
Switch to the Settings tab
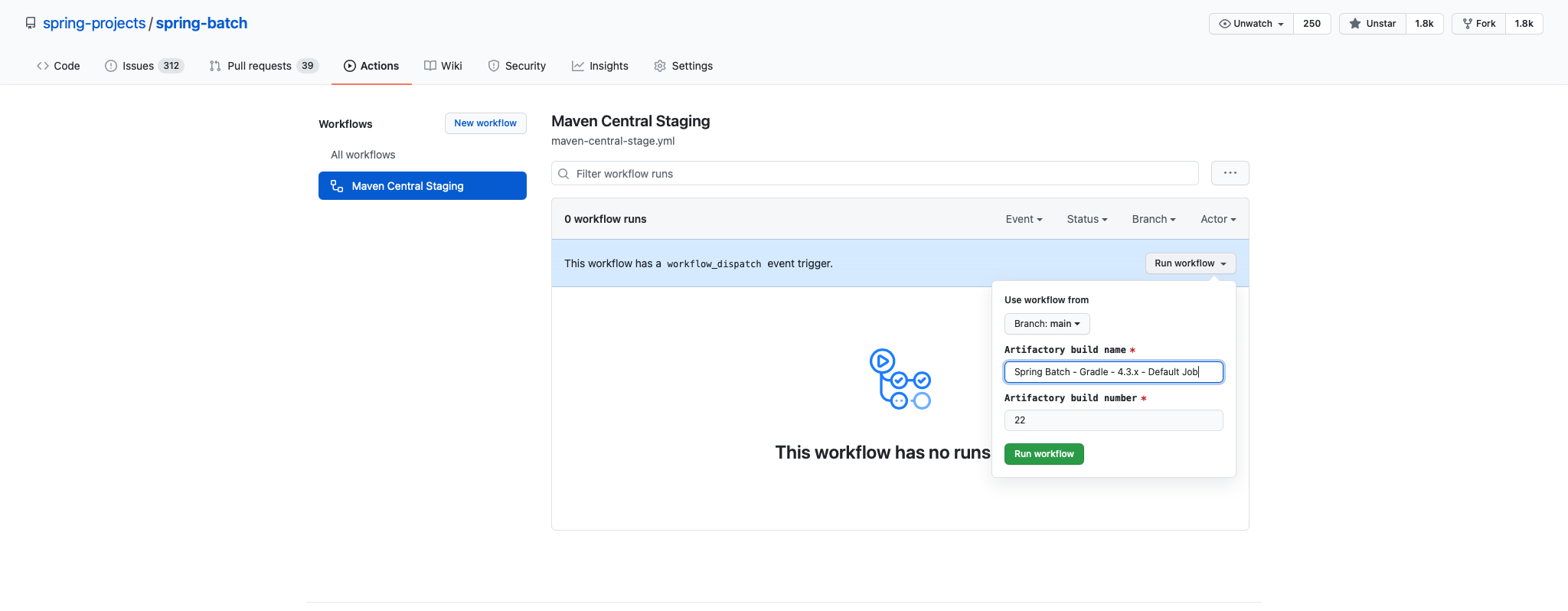click(x=683, y=66)
